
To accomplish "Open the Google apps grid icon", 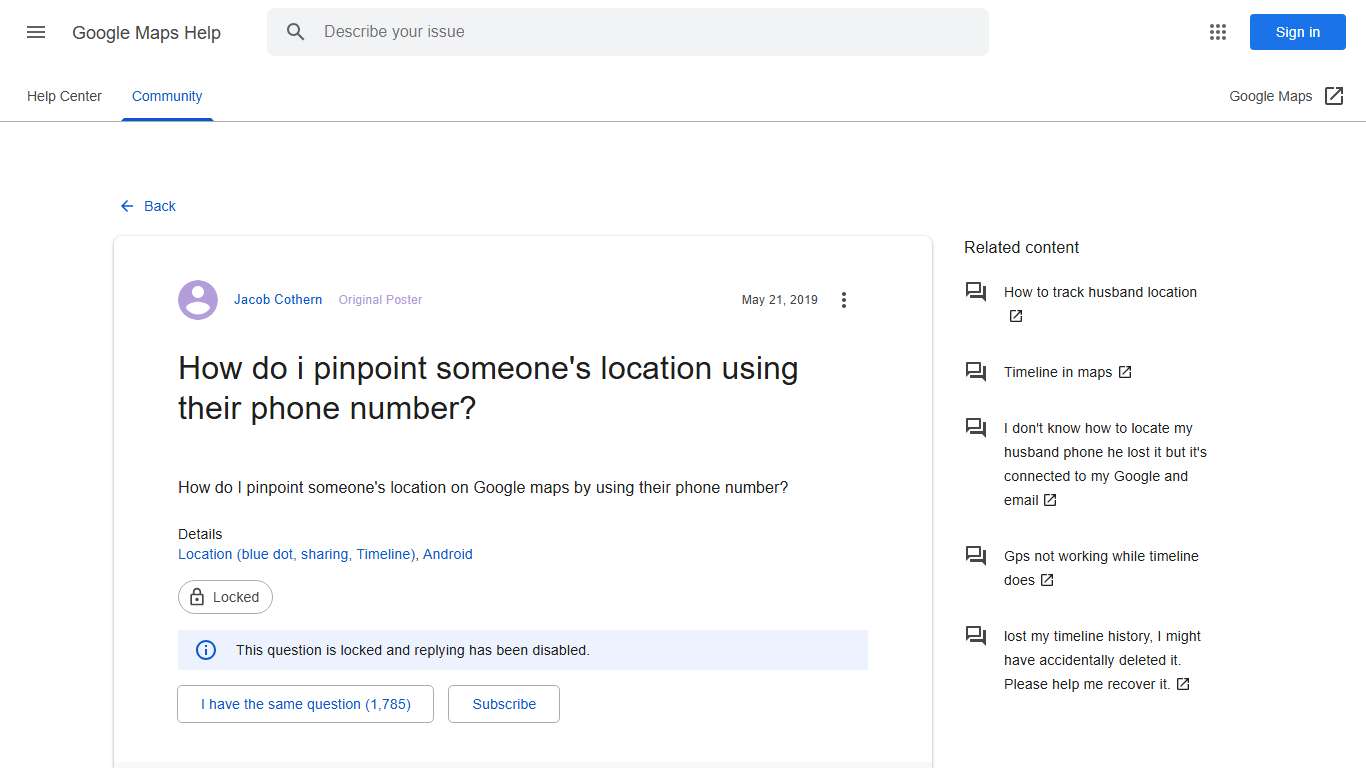I will [x=1217, y=32].
